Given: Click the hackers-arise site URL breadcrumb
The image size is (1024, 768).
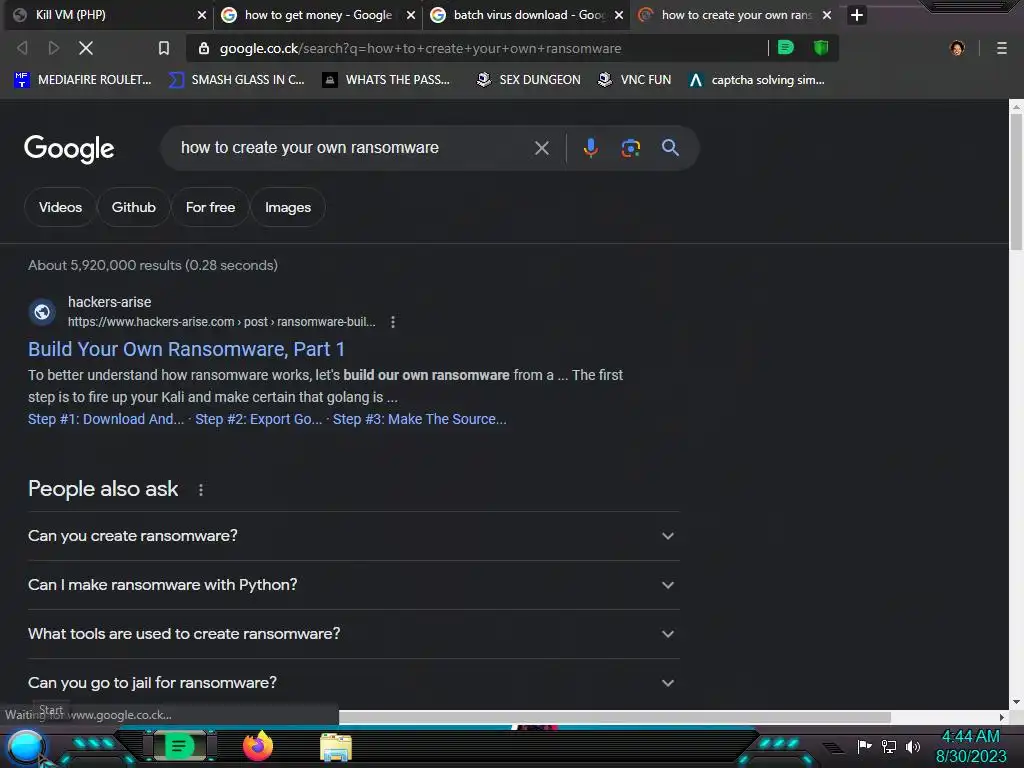Looking at the screenshot, I should (221, 322).
